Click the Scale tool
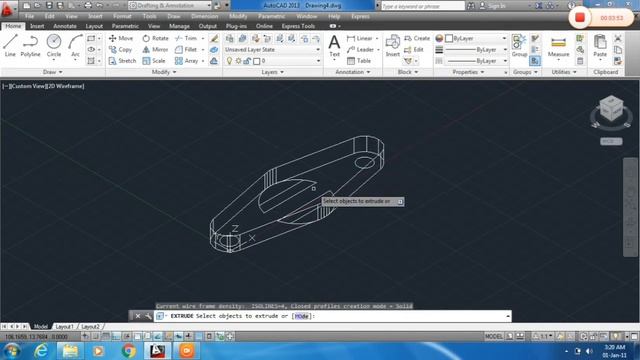 coord(154,61)
